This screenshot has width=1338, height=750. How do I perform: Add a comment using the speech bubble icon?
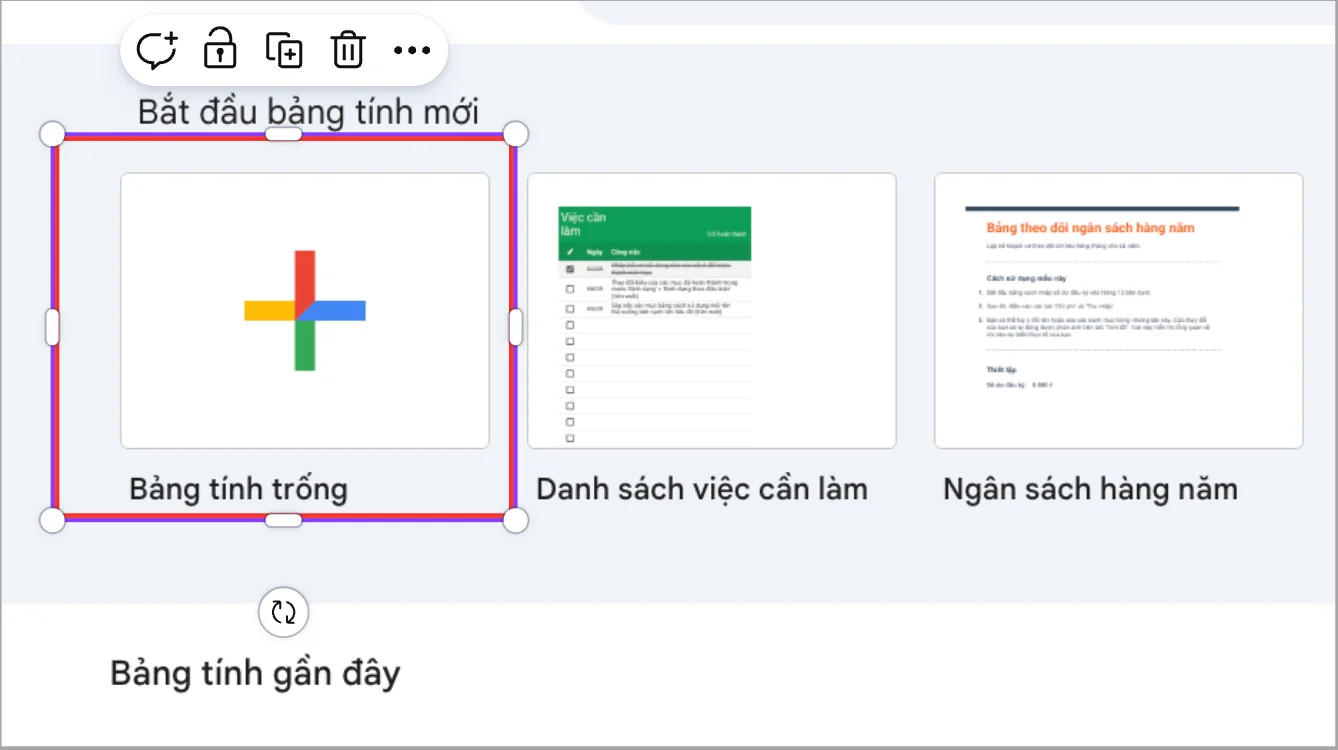(157, 49)
